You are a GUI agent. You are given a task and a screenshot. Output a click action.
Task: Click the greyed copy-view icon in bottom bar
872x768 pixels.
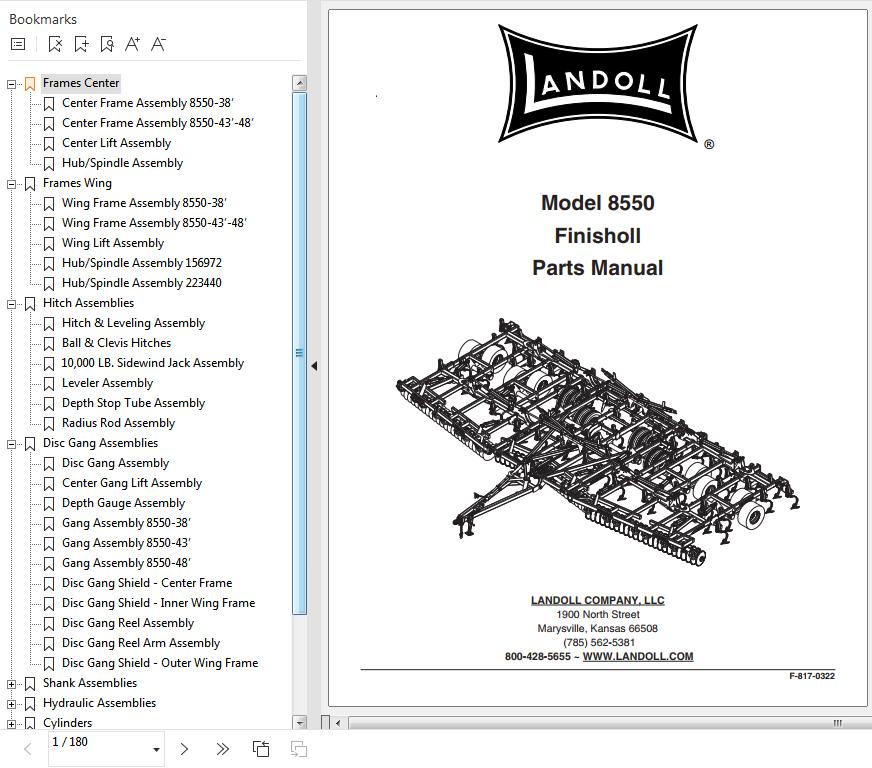pos(299,749)
